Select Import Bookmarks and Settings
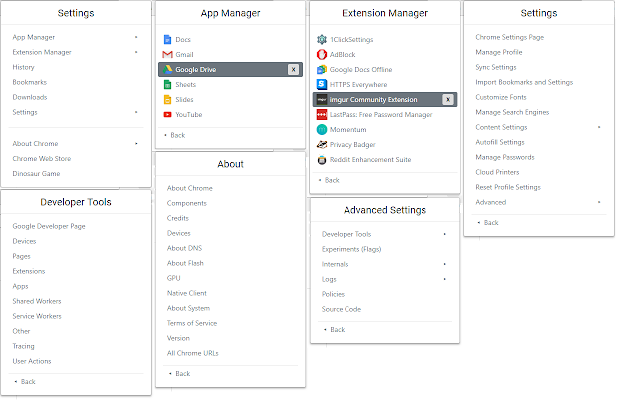 coord(524,82)
